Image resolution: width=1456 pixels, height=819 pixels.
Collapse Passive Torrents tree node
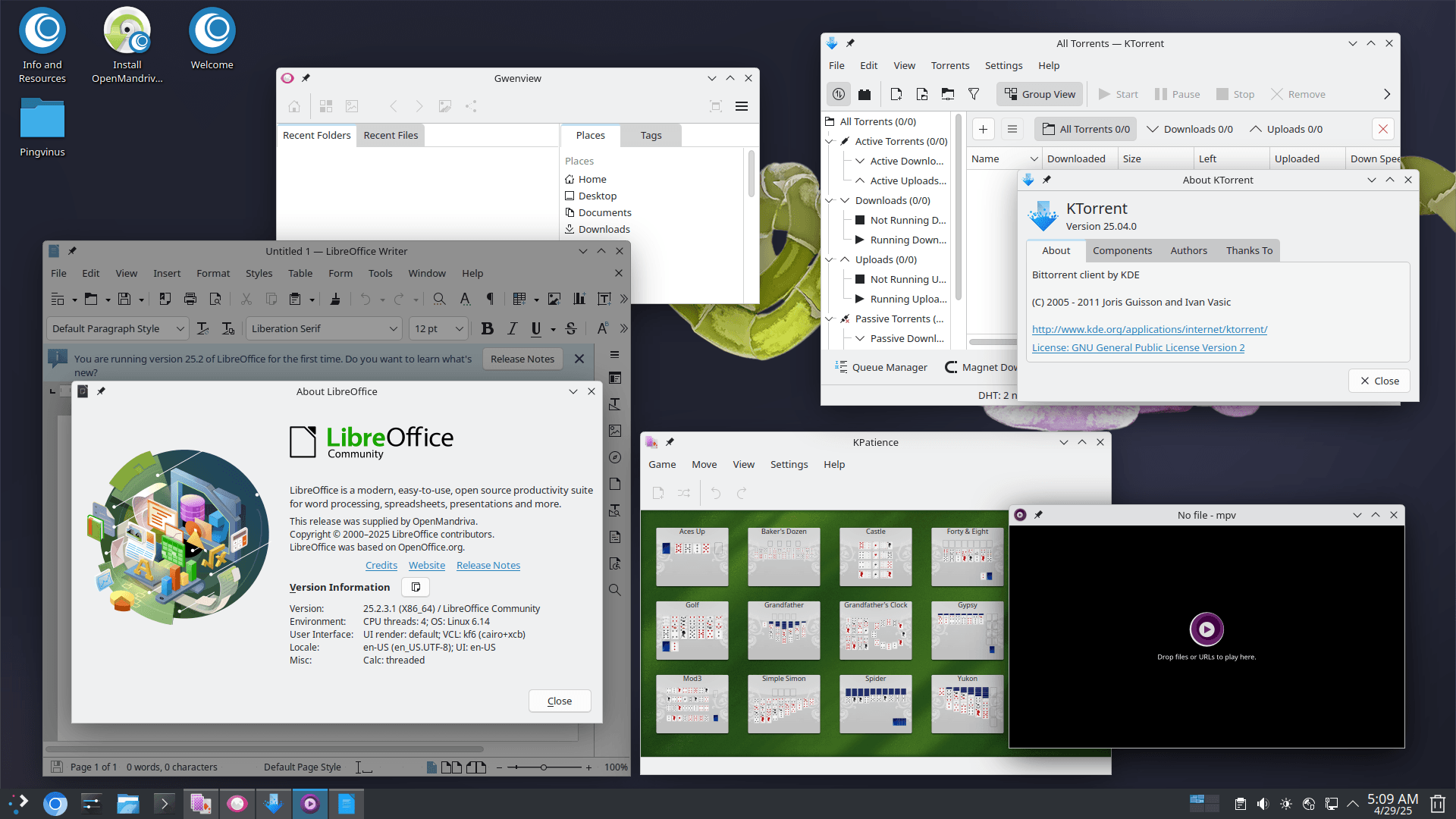coord(830,318)
